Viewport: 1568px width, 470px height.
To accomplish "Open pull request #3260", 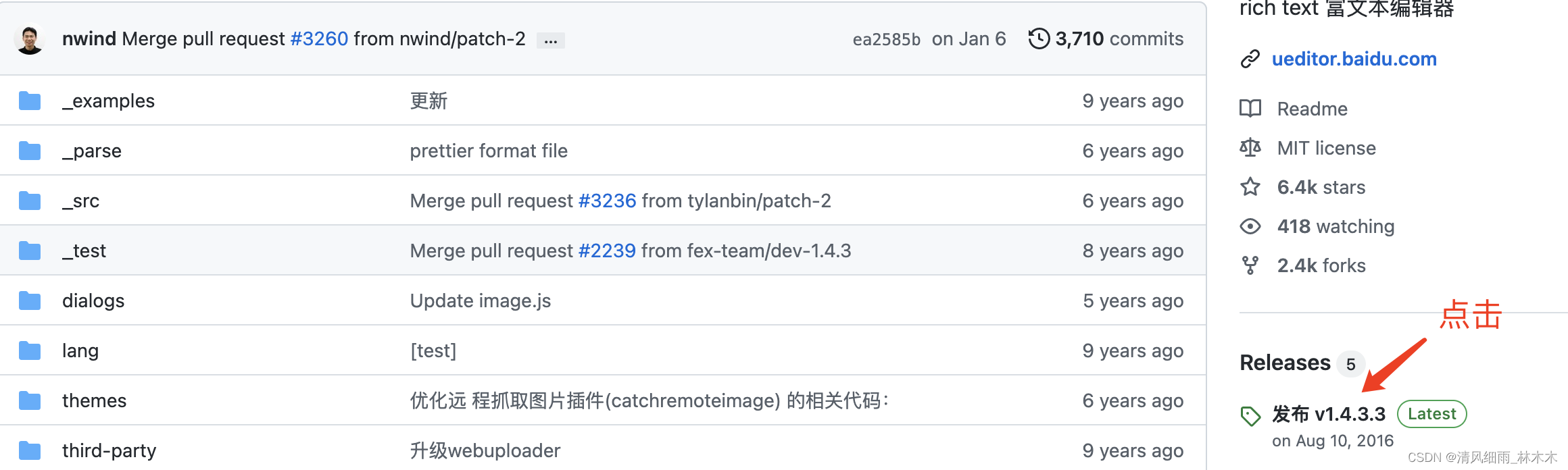I will [320, 38].
